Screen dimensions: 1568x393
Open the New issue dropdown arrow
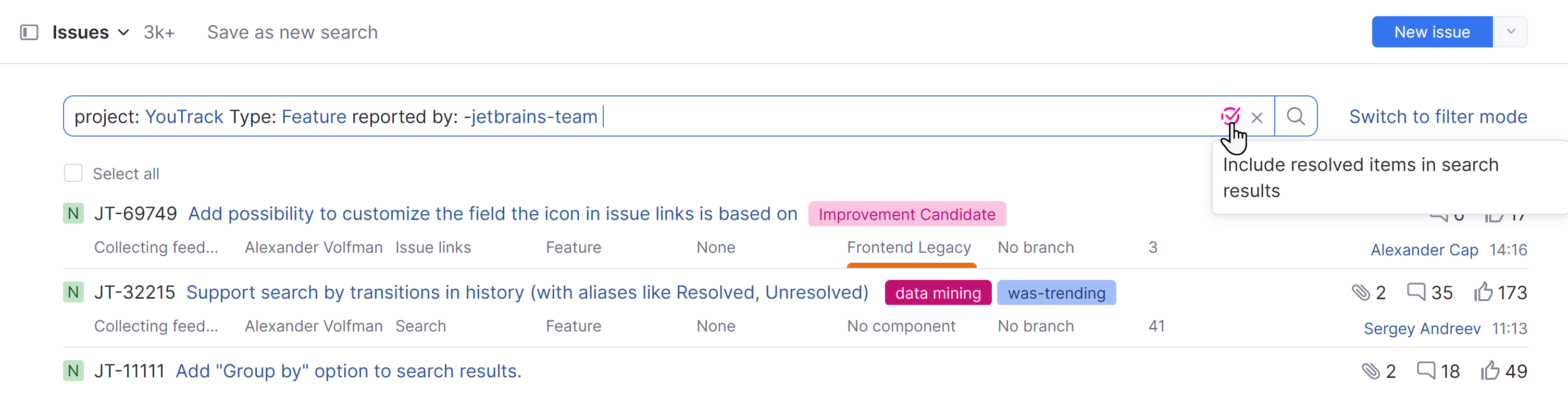(1511, 32)
